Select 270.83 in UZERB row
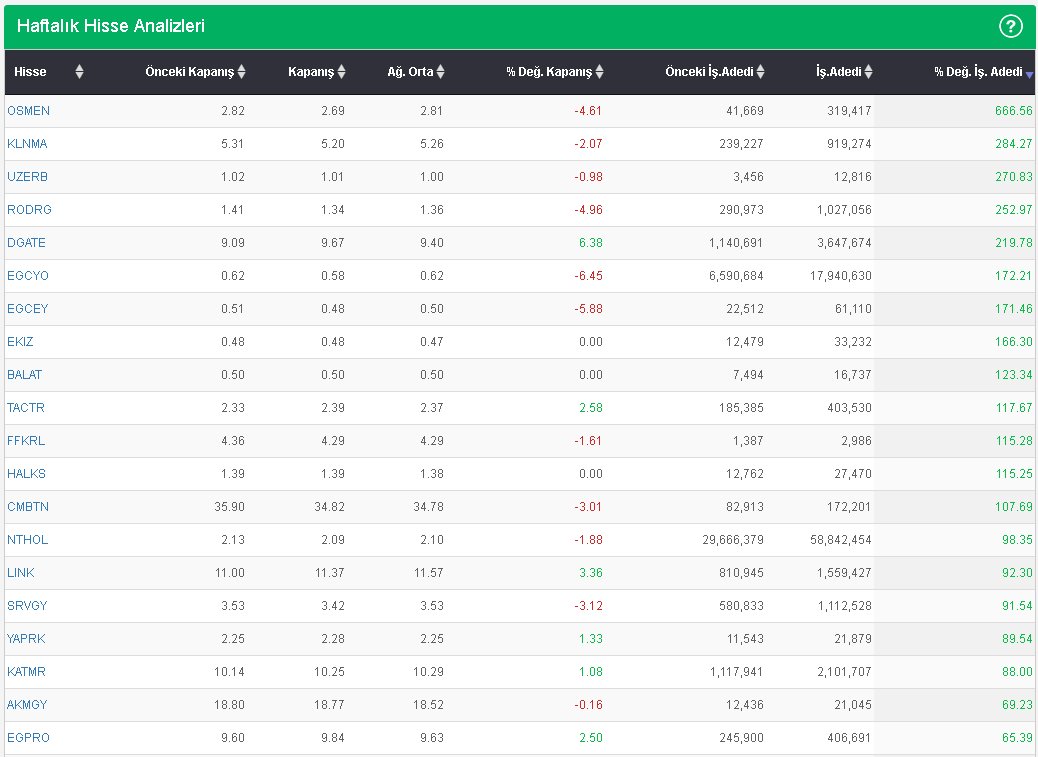 coord(1014,177)
